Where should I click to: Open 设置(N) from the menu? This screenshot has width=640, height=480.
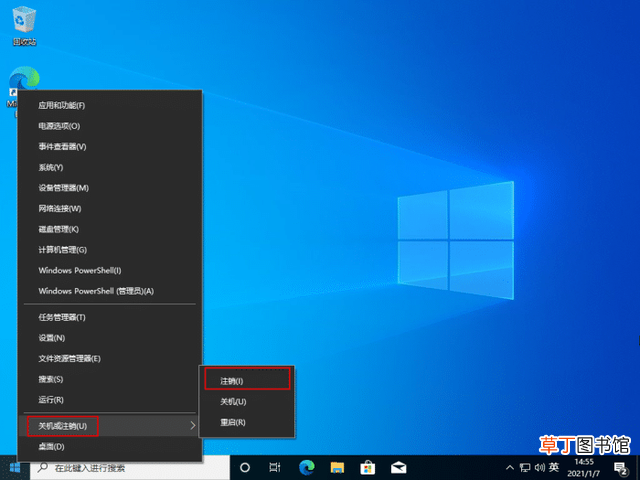109,338
